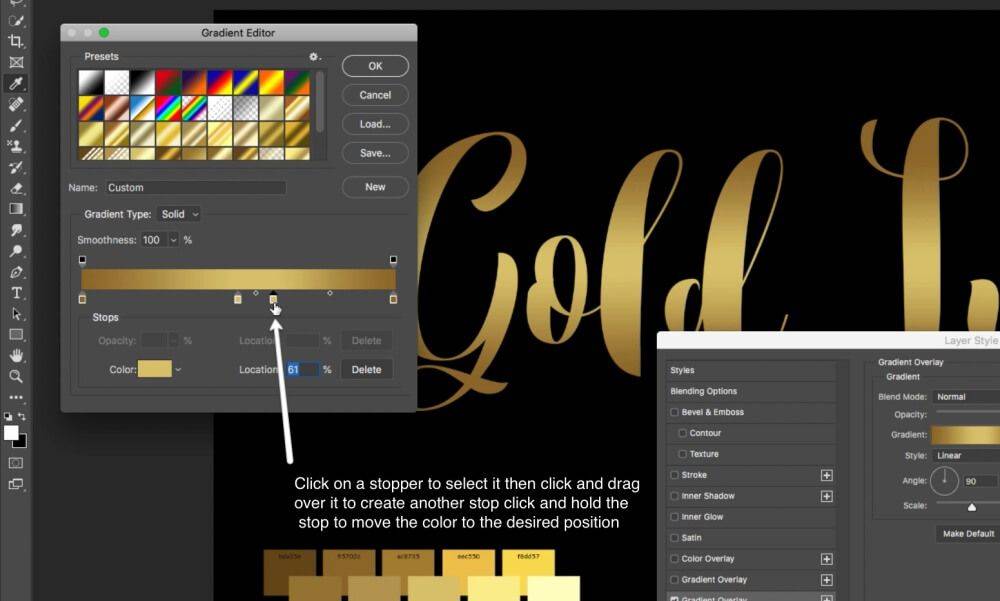Select the Hand tool

16,355
